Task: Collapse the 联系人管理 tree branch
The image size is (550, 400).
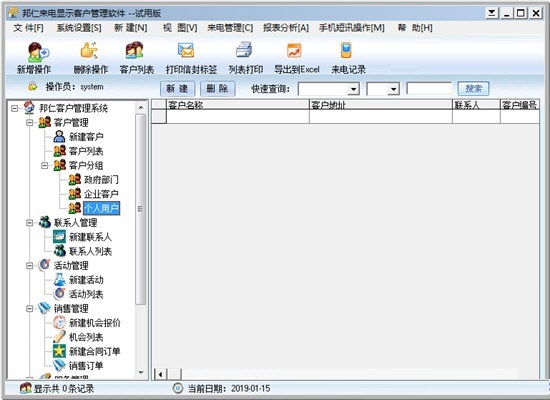Action: point(30,222)
